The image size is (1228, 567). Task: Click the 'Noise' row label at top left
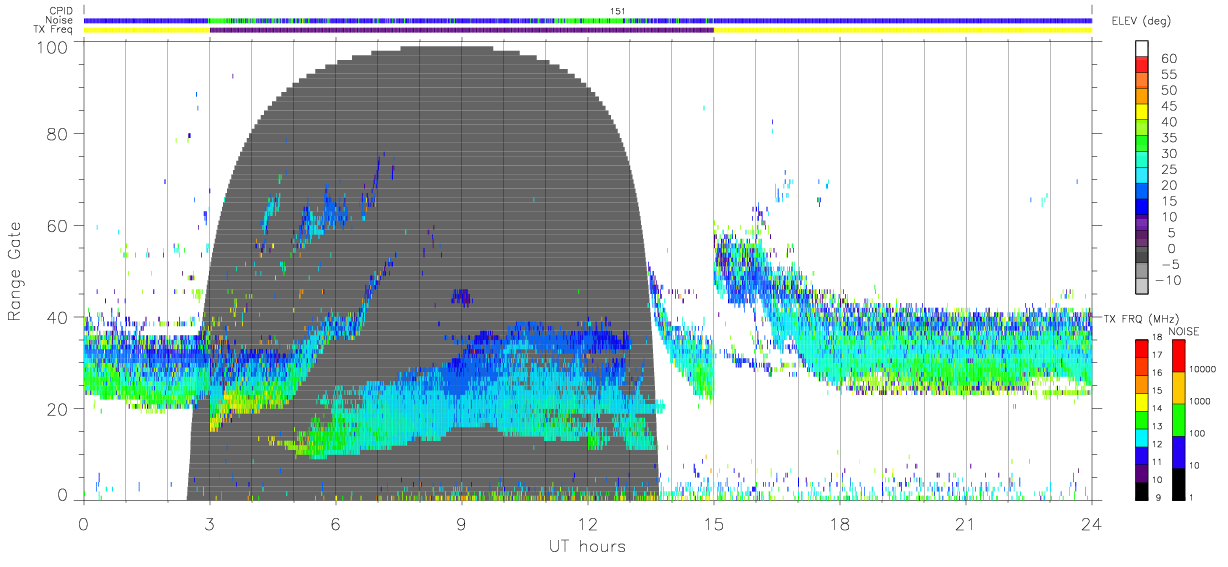pyautogui.click(x=59, y=20)
